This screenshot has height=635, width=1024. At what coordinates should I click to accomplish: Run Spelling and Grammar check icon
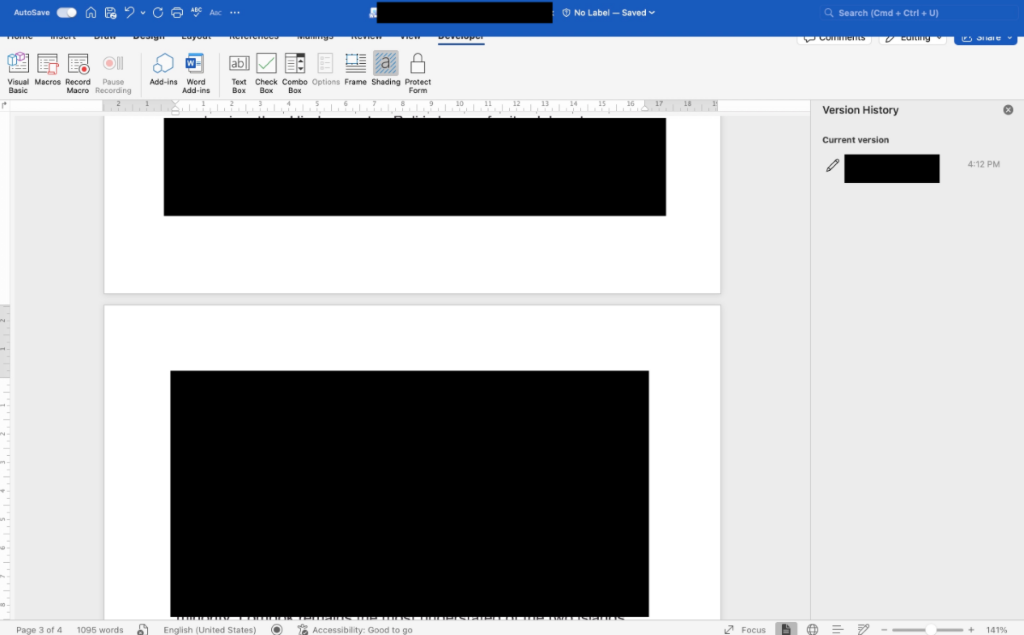(196, 12)
